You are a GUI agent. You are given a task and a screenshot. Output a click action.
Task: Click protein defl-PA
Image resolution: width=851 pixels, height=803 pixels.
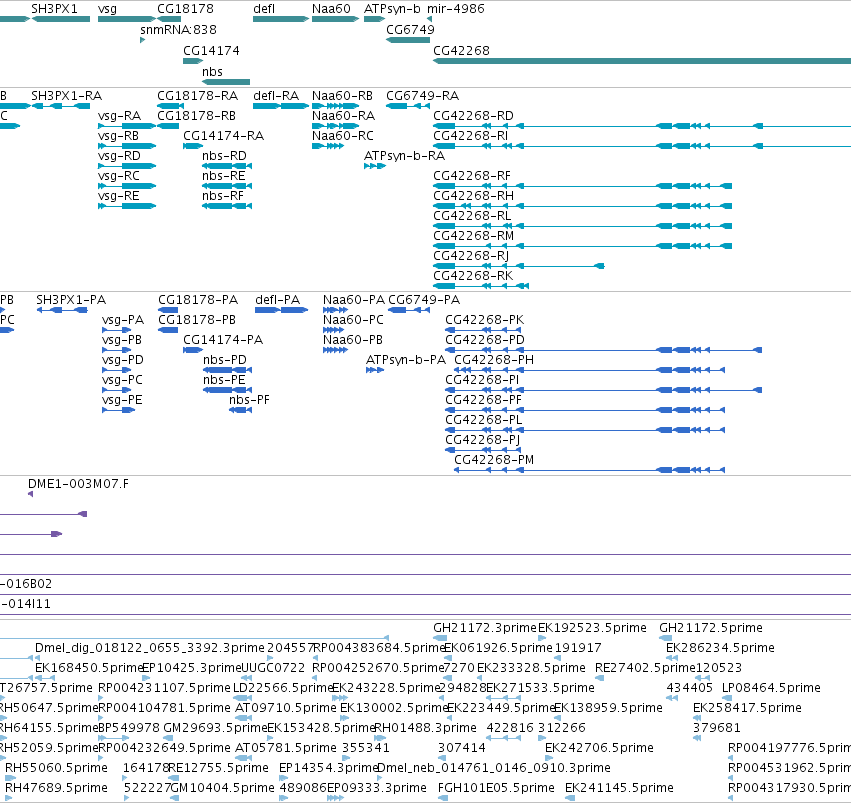click(x=277, y=300)
